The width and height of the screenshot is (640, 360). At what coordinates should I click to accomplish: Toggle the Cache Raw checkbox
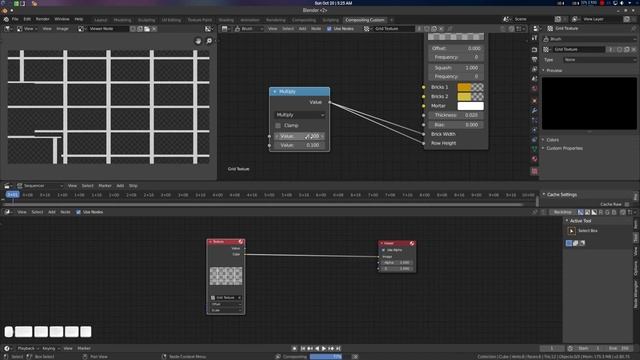click(627, 204)
